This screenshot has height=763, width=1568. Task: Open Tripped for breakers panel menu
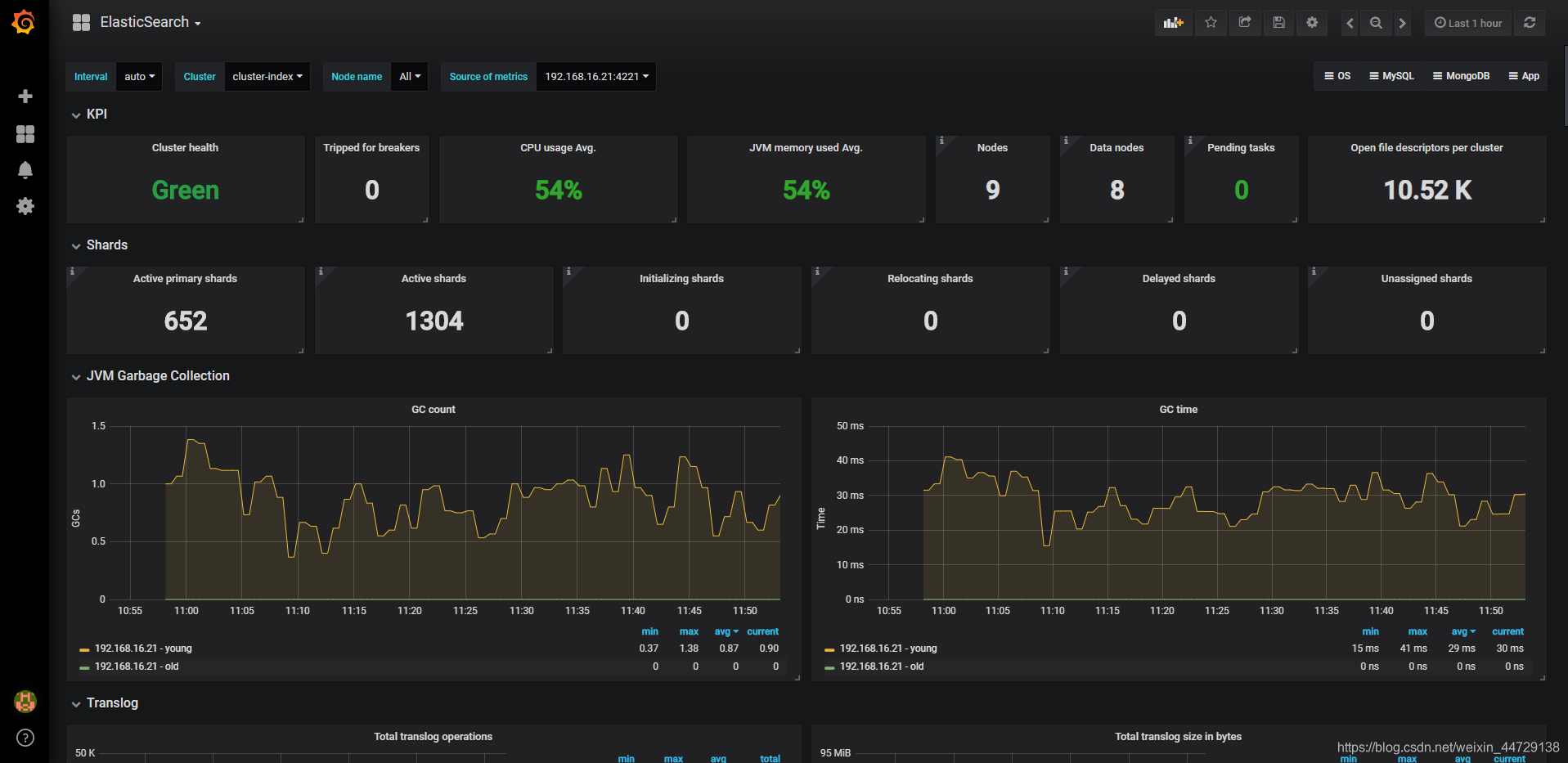(371, 148)
